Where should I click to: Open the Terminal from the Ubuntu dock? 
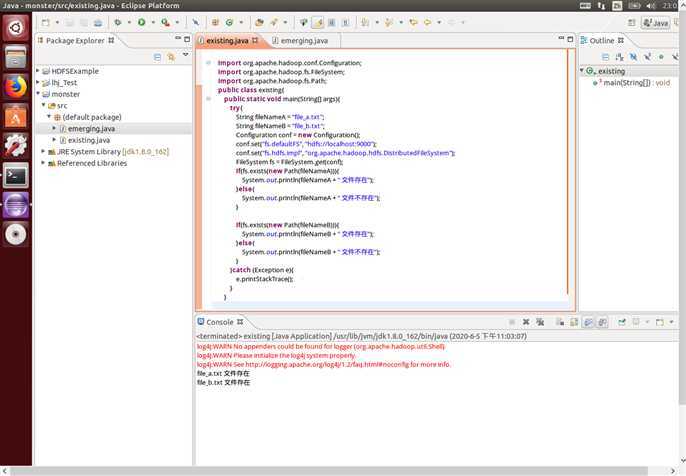tap(15, 176)
